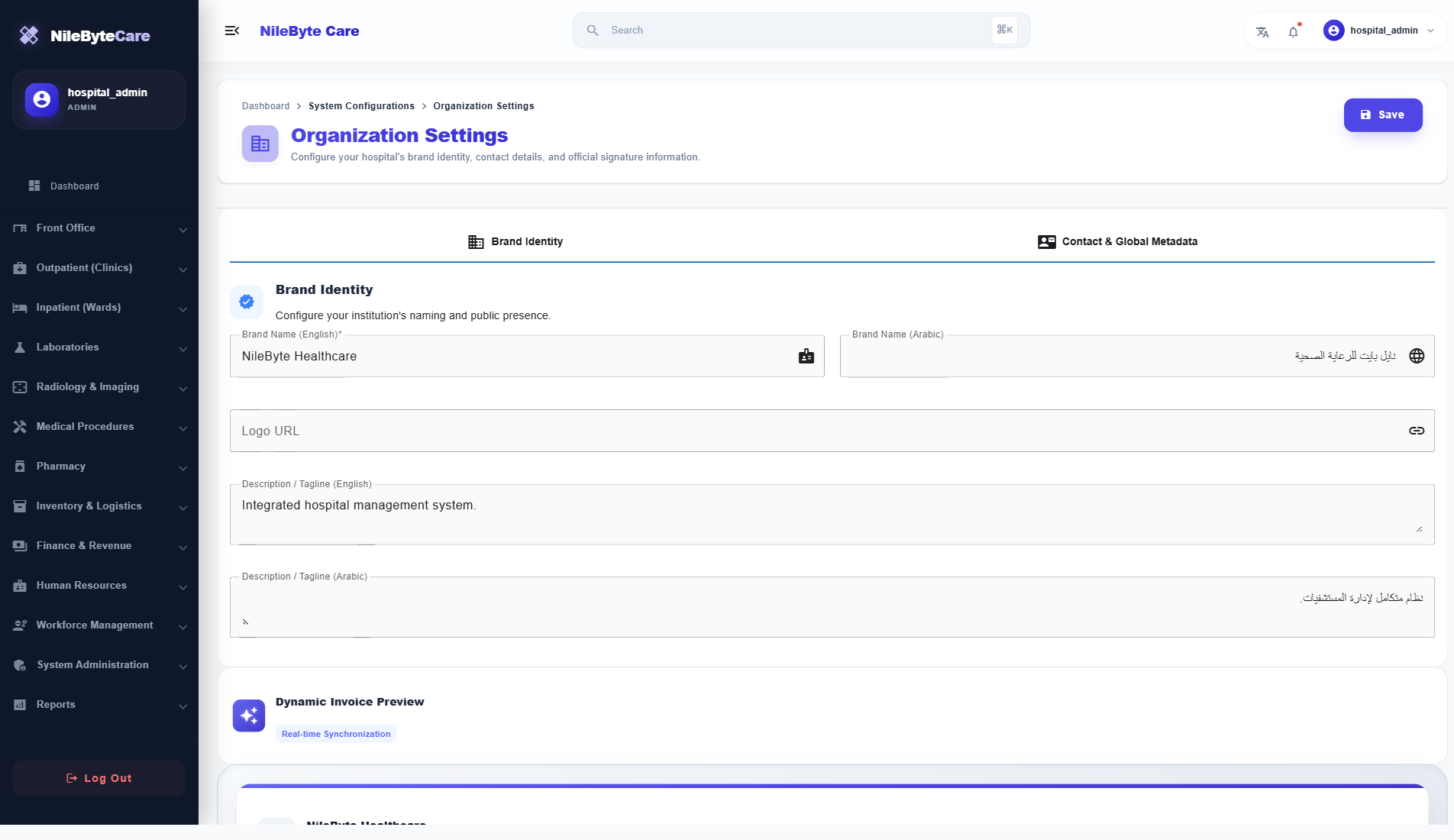
Task: Focus the Logo URL field
Action: pos(832,431)
